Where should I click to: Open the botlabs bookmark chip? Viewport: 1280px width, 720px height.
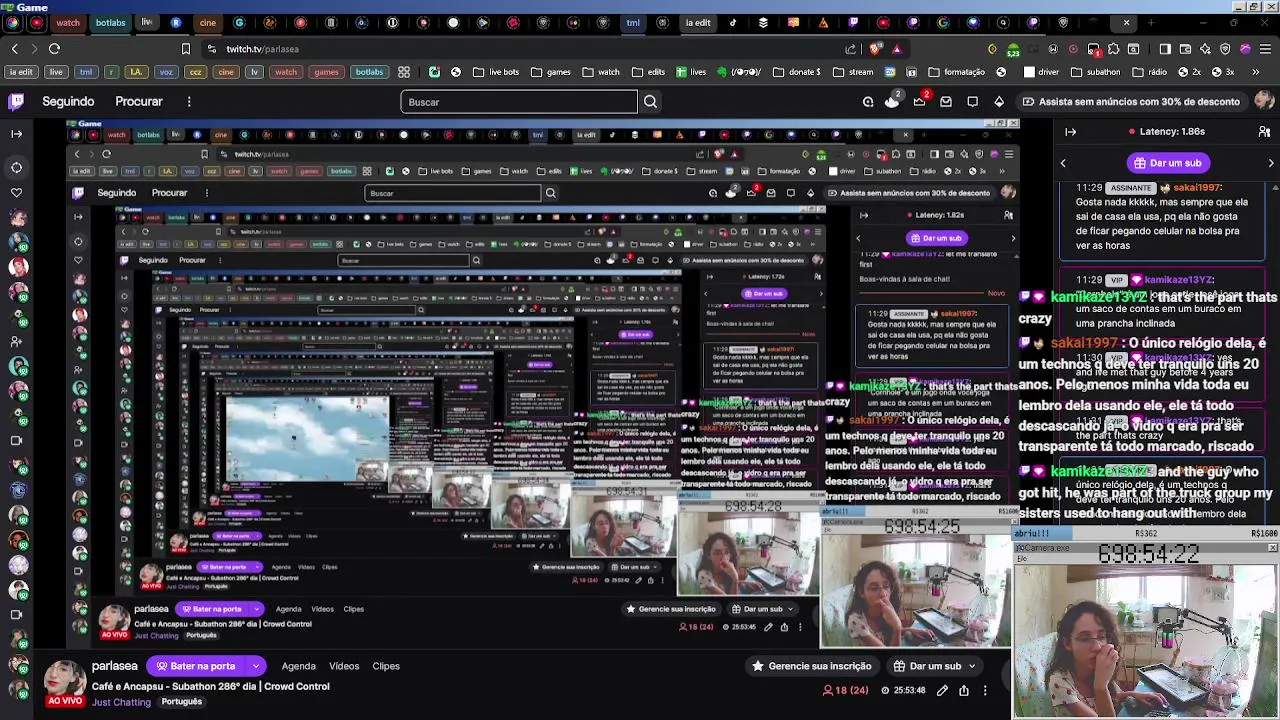[x=369, y=72]
